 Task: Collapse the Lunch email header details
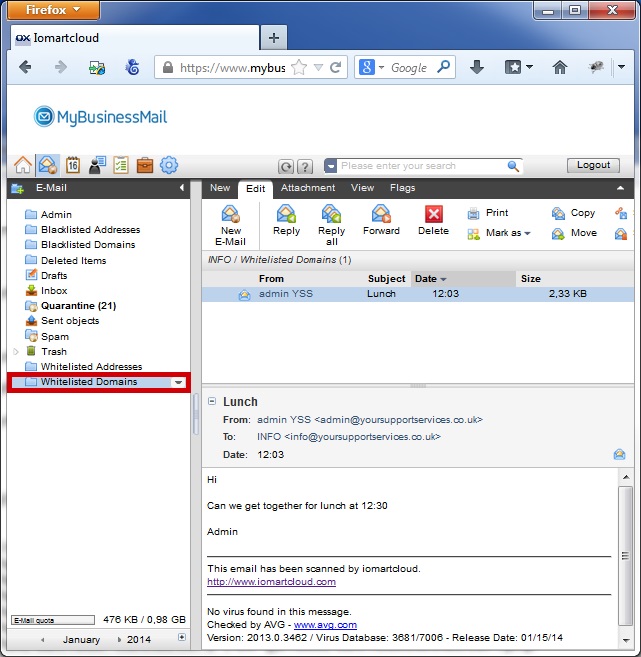tap(212, 402)
